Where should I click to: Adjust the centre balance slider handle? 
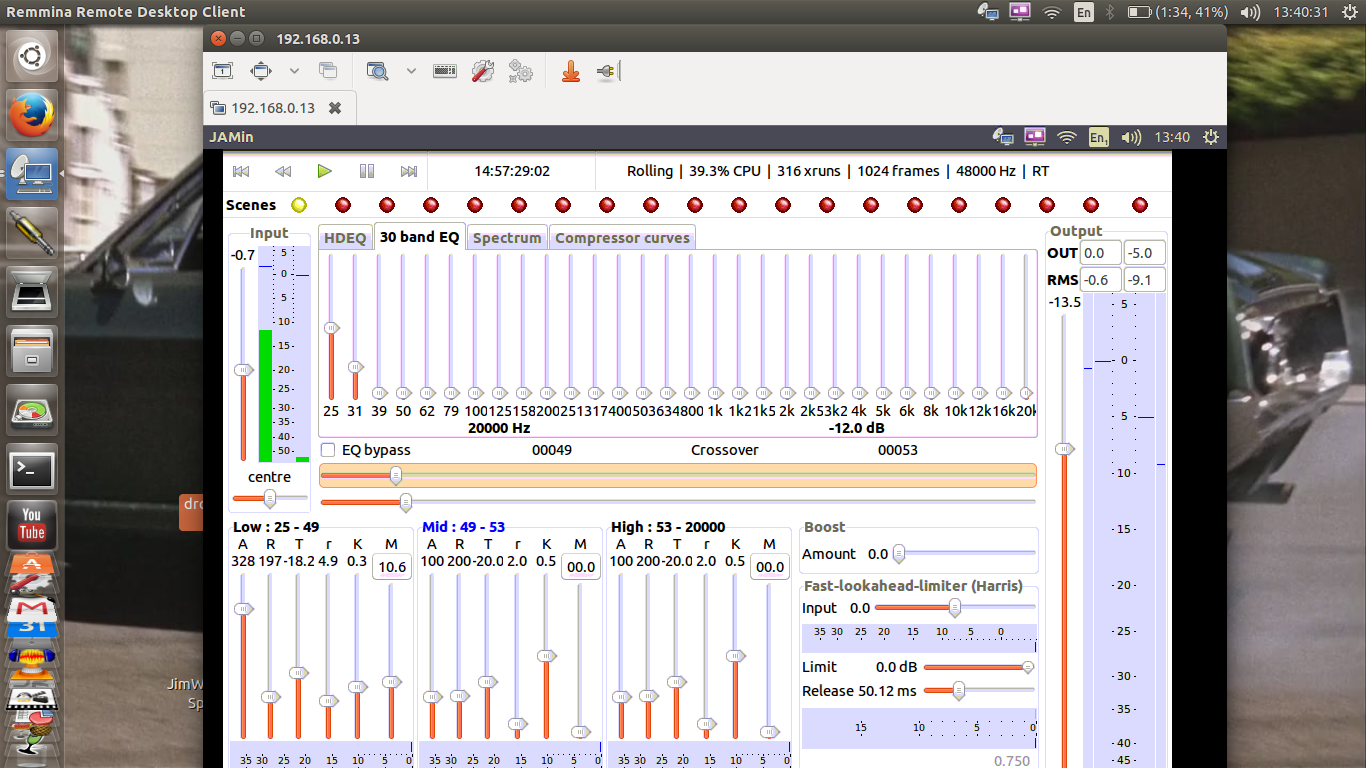click(x=269, y=497)
